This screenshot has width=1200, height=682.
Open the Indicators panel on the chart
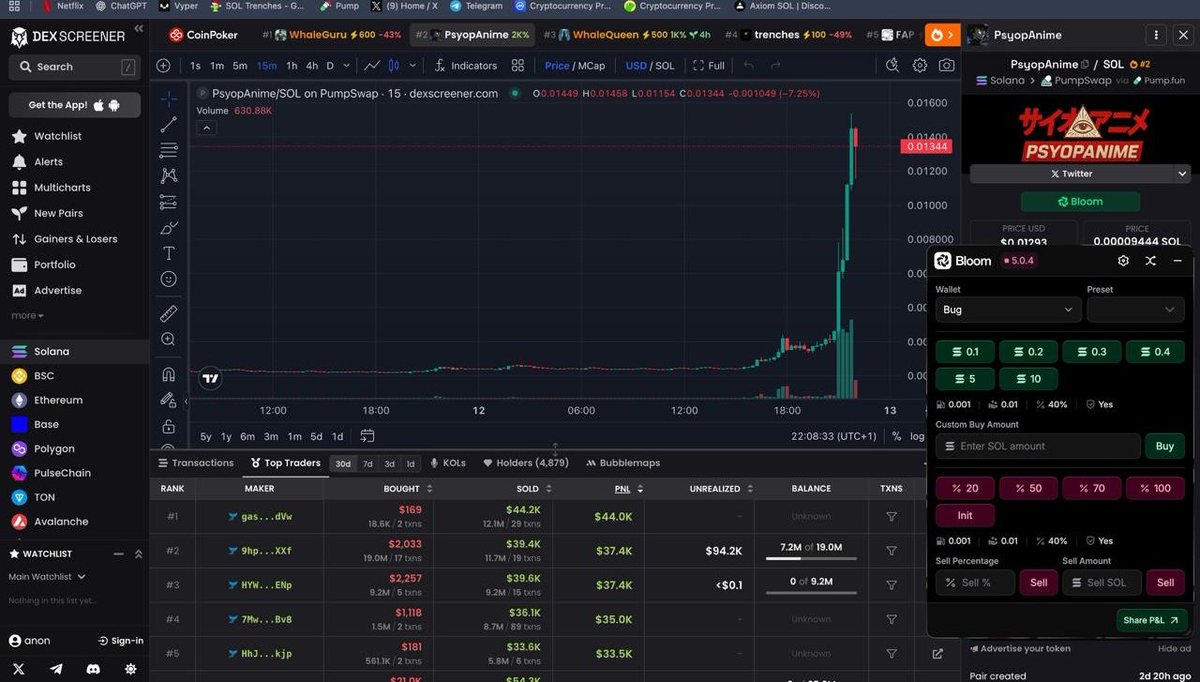point(466,66)
